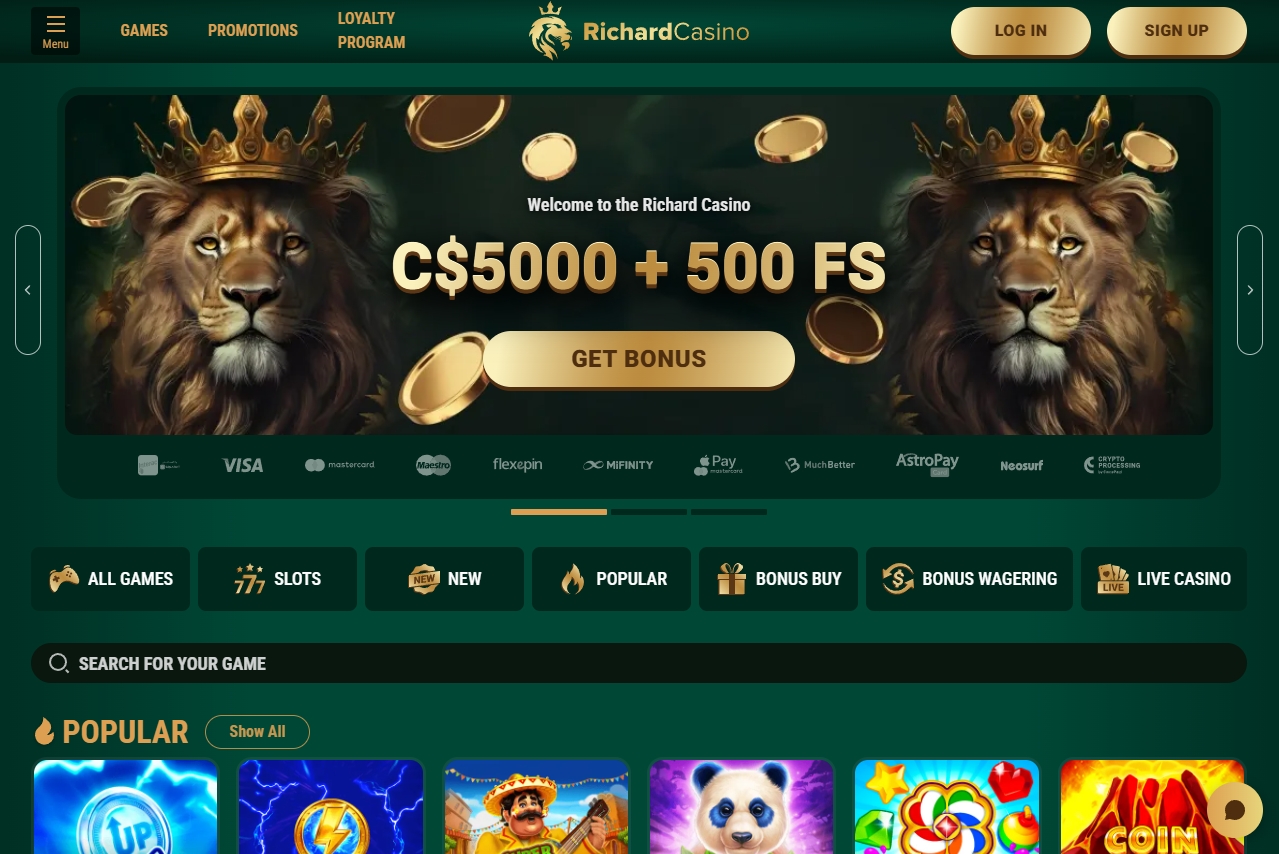Select the Bonus Wagering category
1279x854 pixels.
[969, 579]
